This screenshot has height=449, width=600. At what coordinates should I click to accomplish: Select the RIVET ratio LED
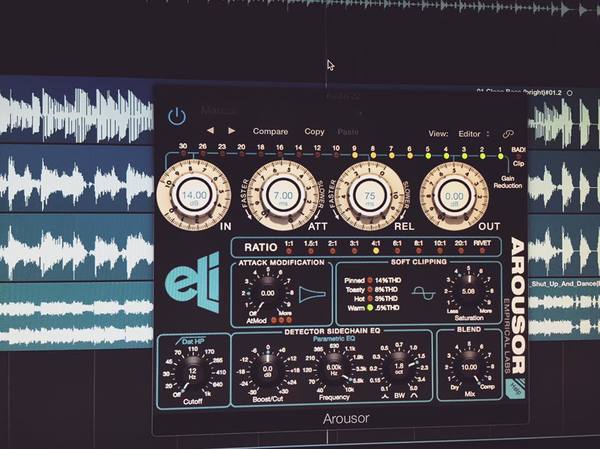click(x=482, y=251)
